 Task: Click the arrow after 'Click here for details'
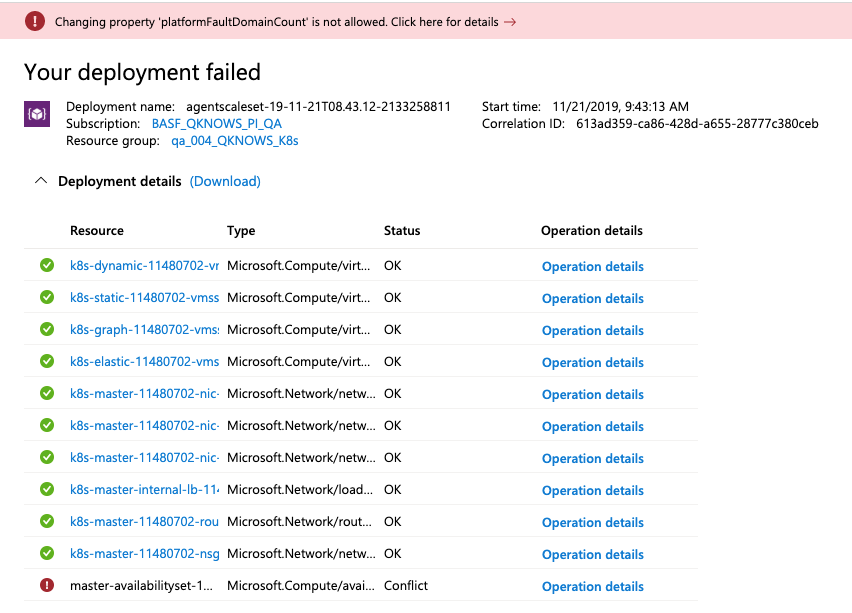coord(510,22)
